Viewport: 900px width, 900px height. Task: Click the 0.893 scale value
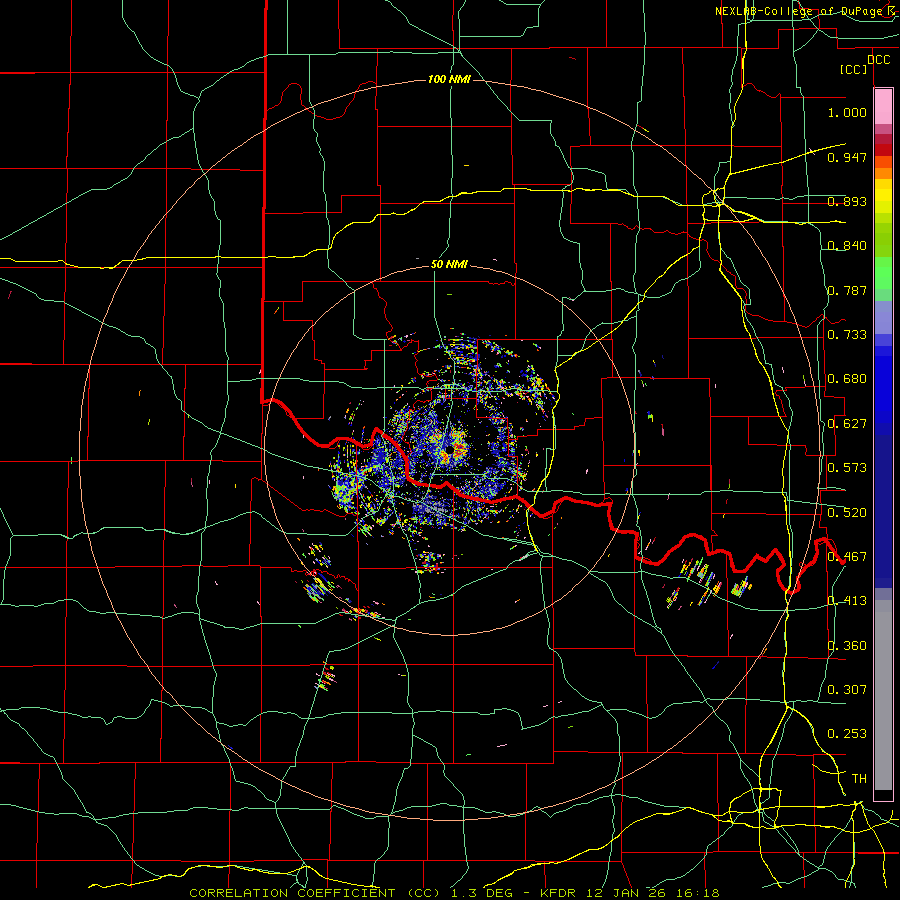(847, 201)
